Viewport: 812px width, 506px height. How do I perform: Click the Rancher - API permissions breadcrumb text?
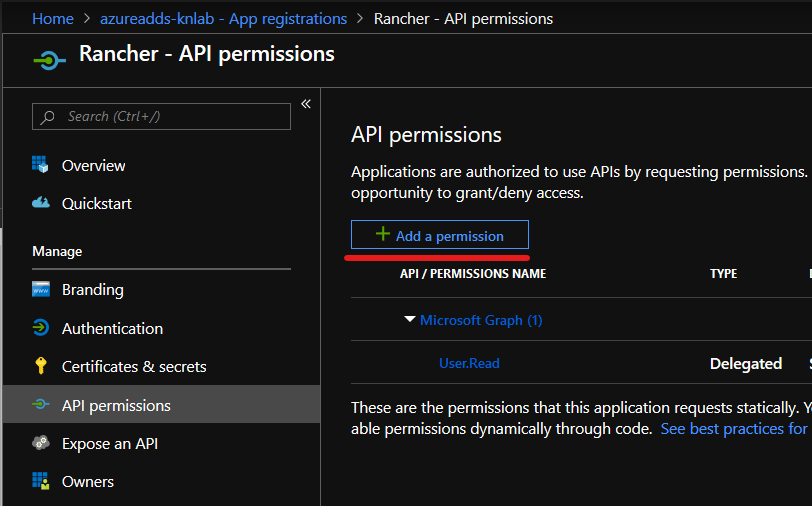463,19
